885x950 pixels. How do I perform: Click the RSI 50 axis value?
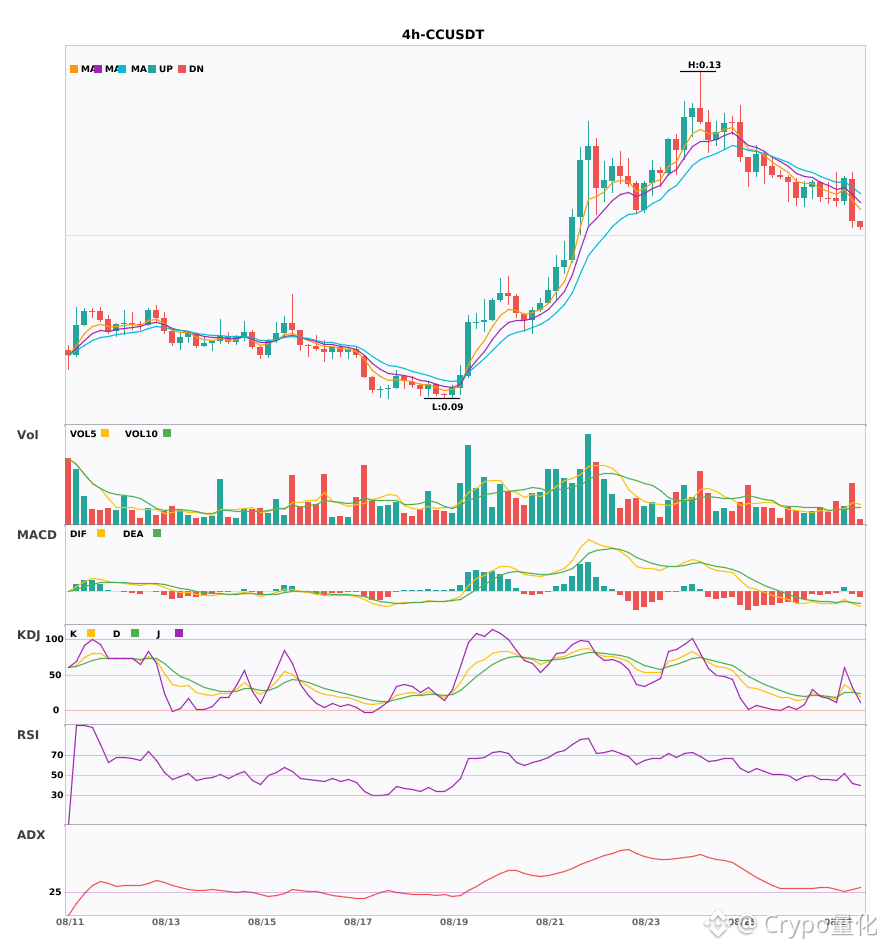tap(57, 775)
